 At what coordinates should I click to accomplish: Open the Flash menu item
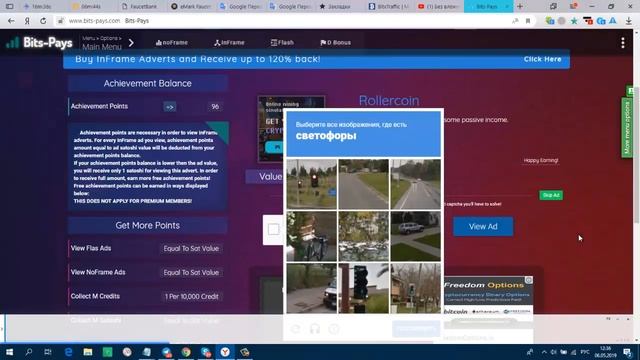coord(282,42)
